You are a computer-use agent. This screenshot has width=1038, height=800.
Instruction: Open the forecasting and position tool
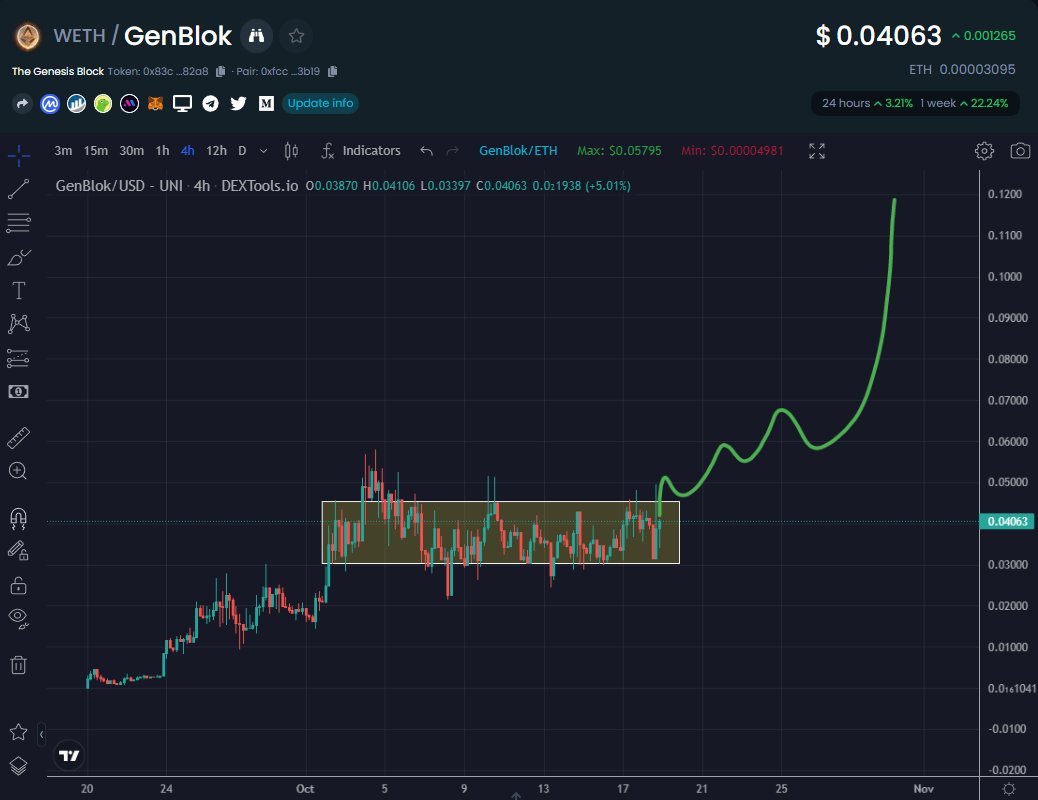click(19, 358)
